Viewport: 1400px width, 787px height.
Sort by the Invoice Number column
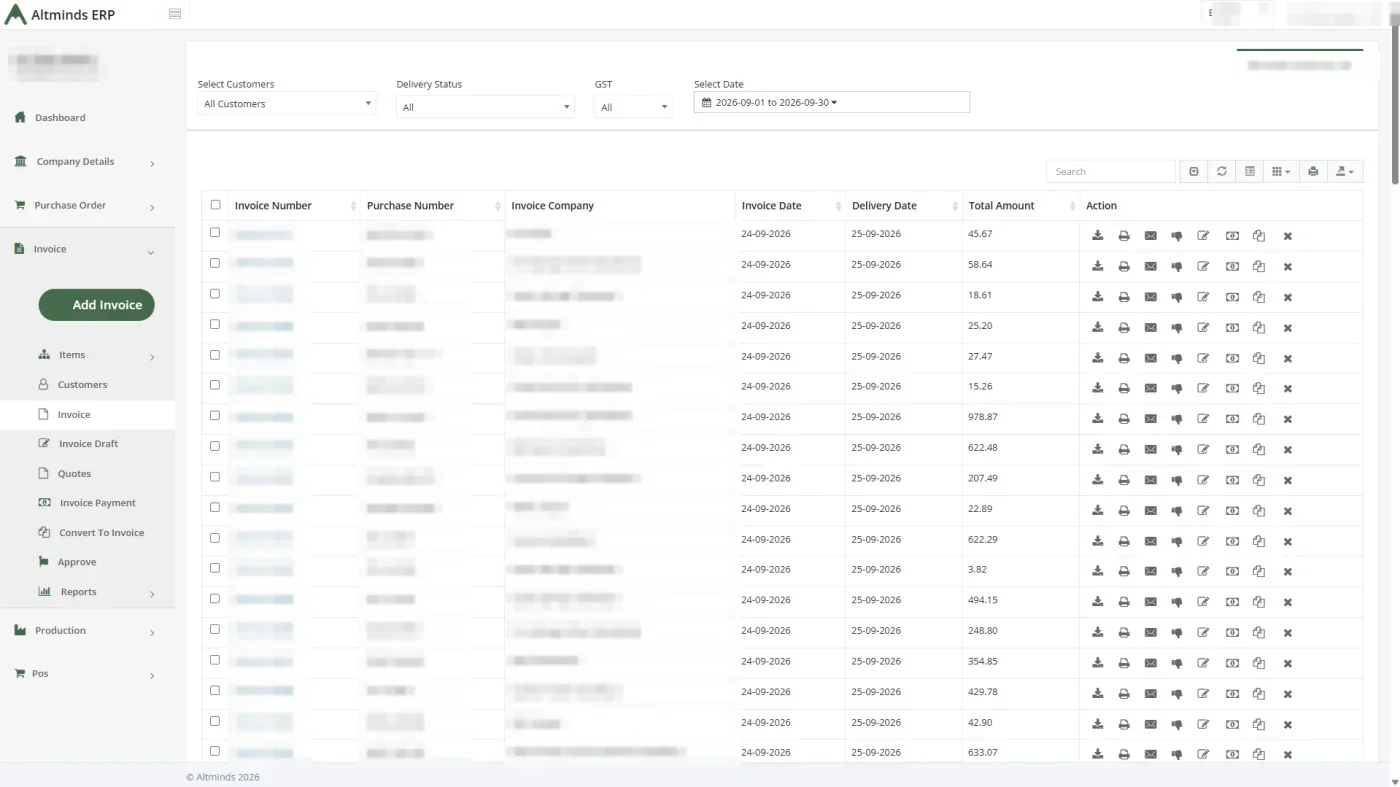pyautogui.click(x=294, y=206)
